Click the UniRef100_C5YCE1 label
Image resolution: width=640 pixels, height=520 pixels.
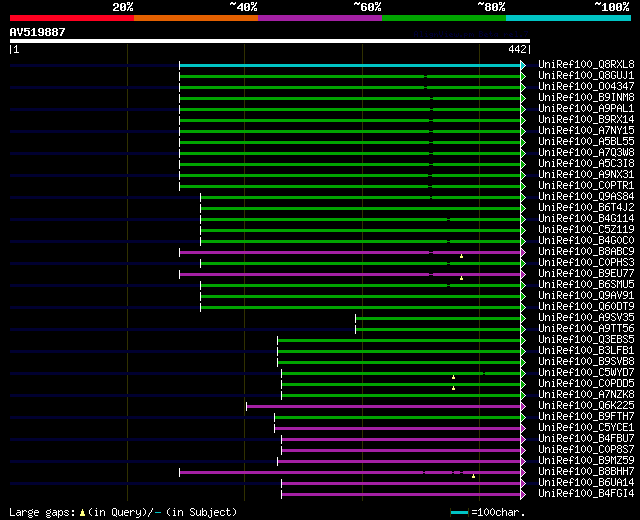click(586, 428)
